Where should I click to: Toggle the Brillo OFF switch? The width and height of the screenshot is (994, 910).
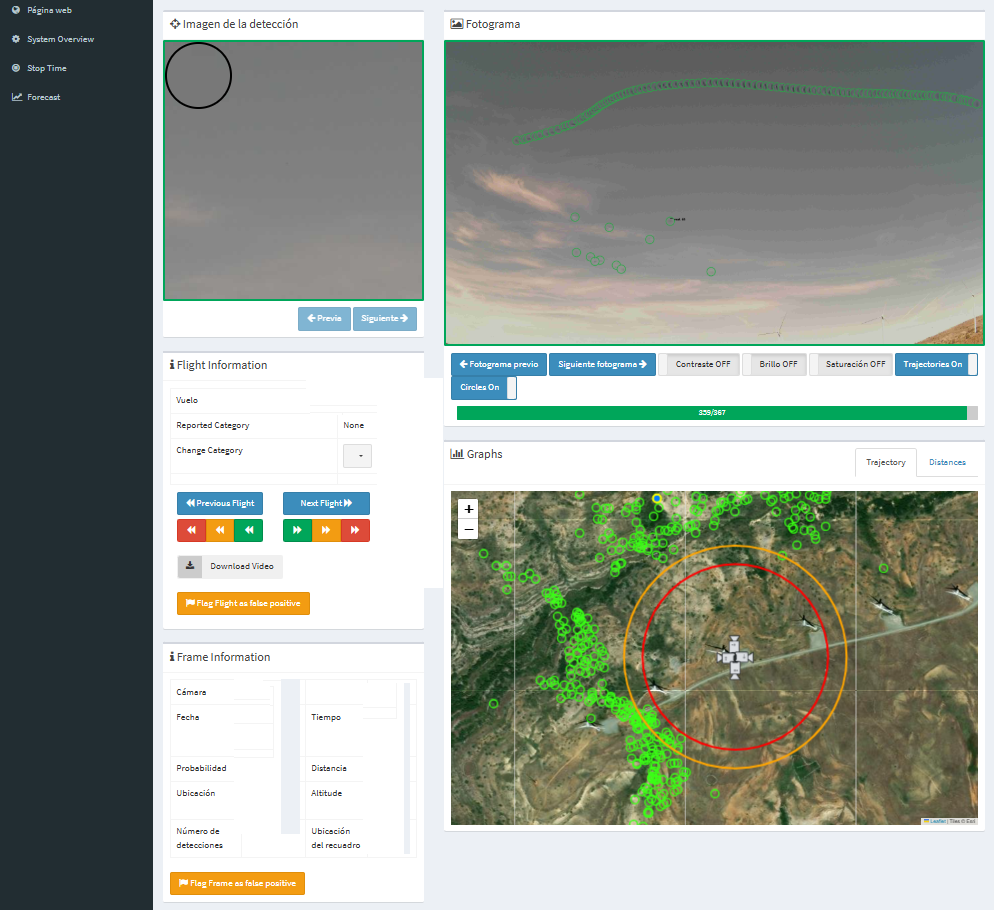tap(774, 365)
